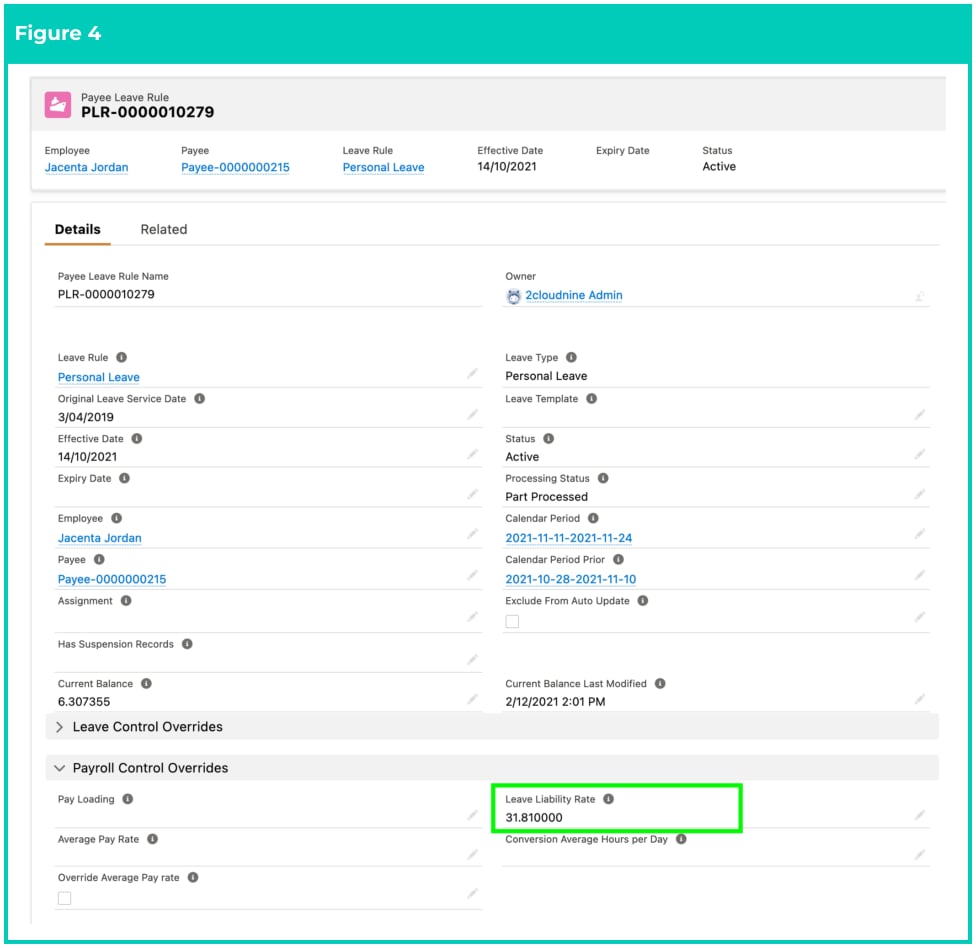Click info icon next to Expiry Date field
976x948 pixels.
coord(124,478)
